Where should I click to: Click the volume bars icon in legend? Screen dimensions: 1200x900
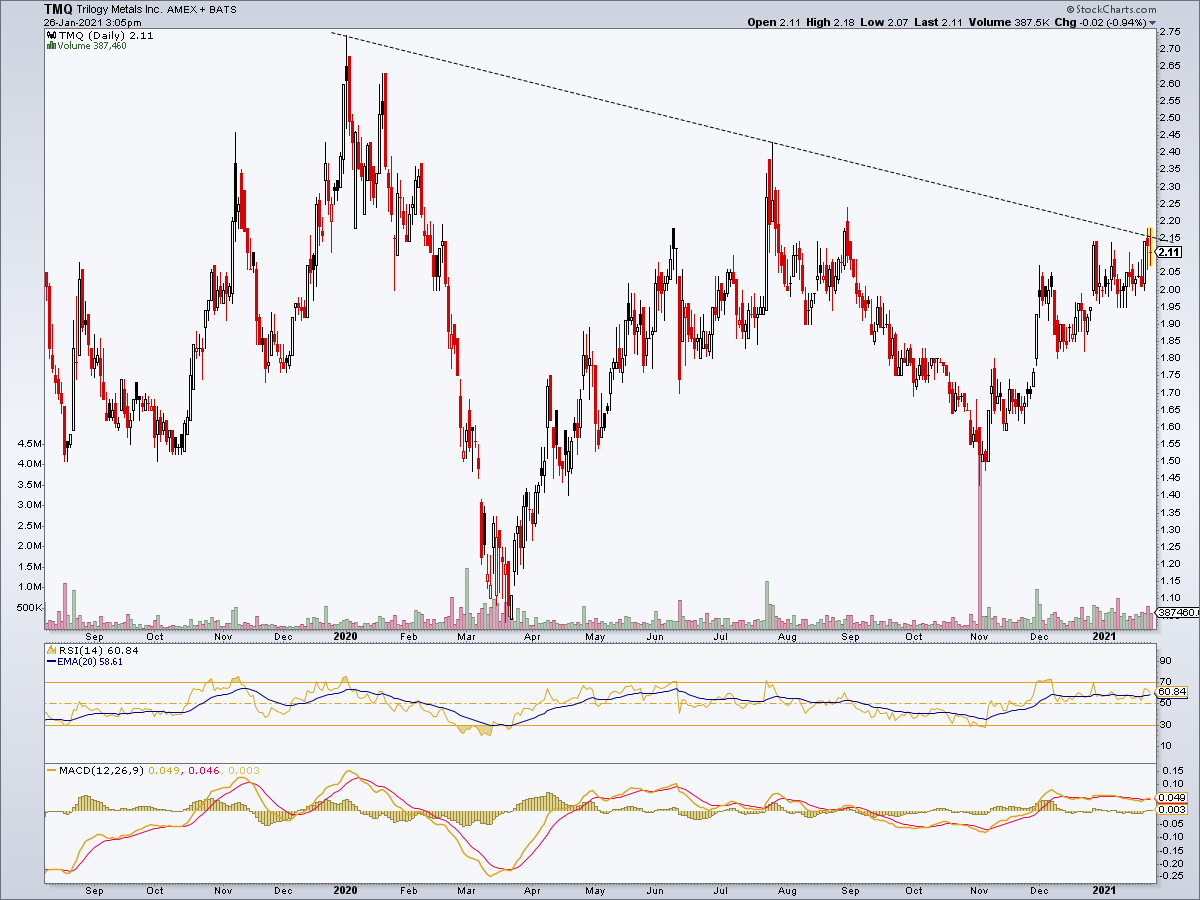point(52,46)
